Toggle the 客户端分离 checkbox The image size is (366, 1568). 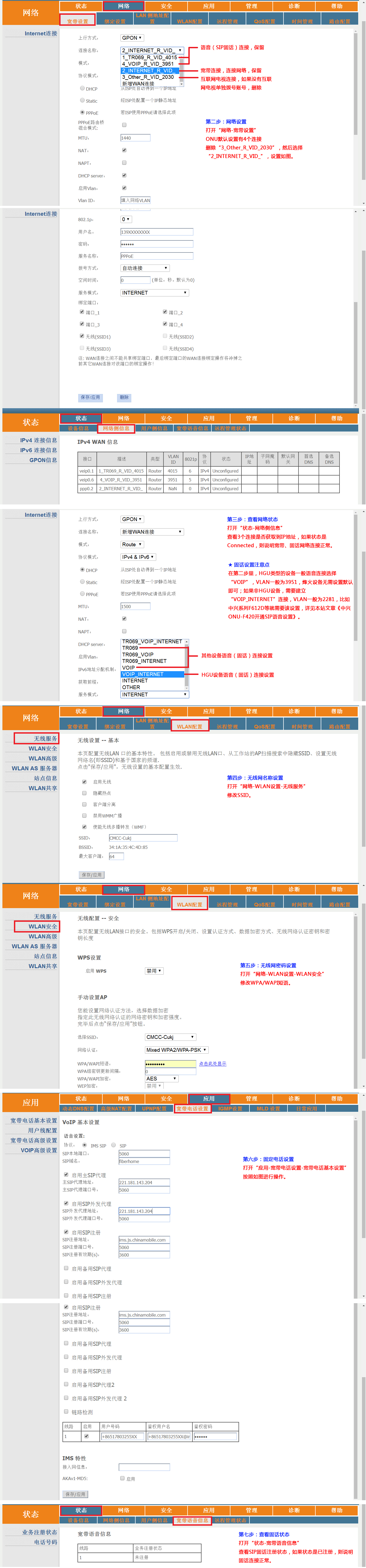click(84, 804)
